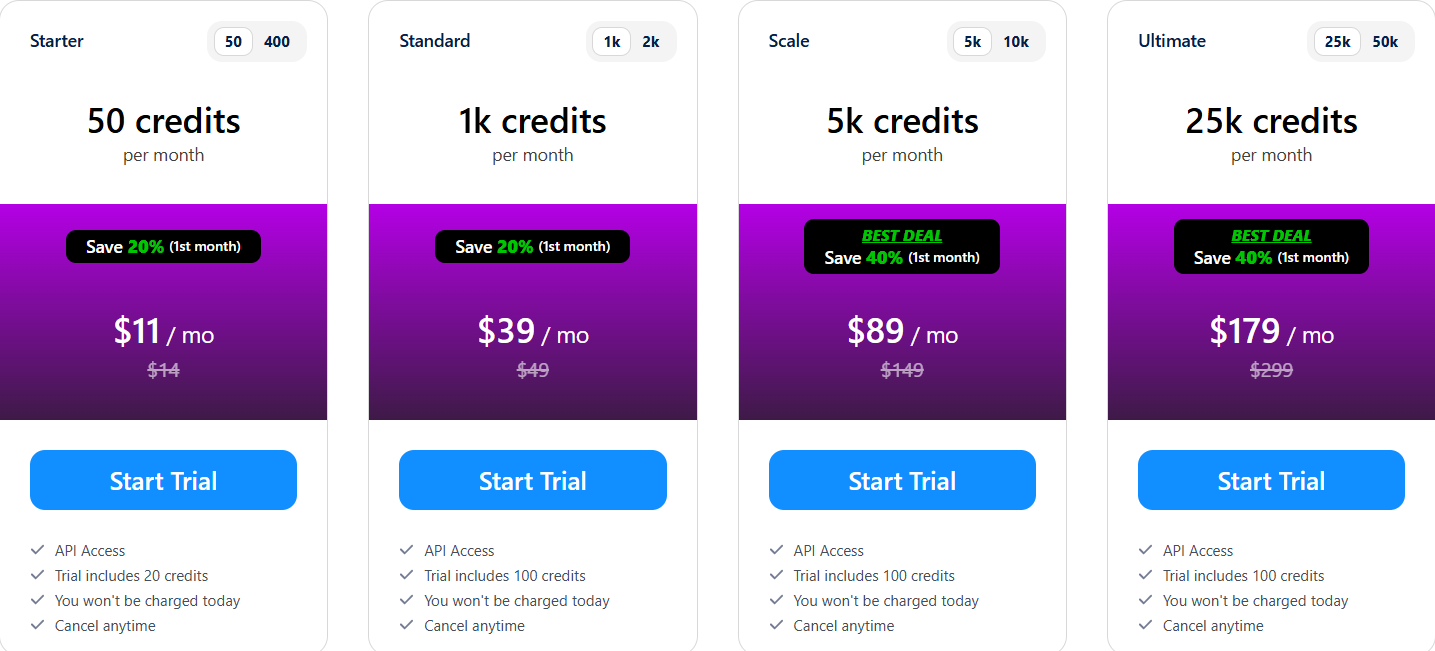Click the checkmark beside You won't be charged today on Scale

tap(777, 600)
